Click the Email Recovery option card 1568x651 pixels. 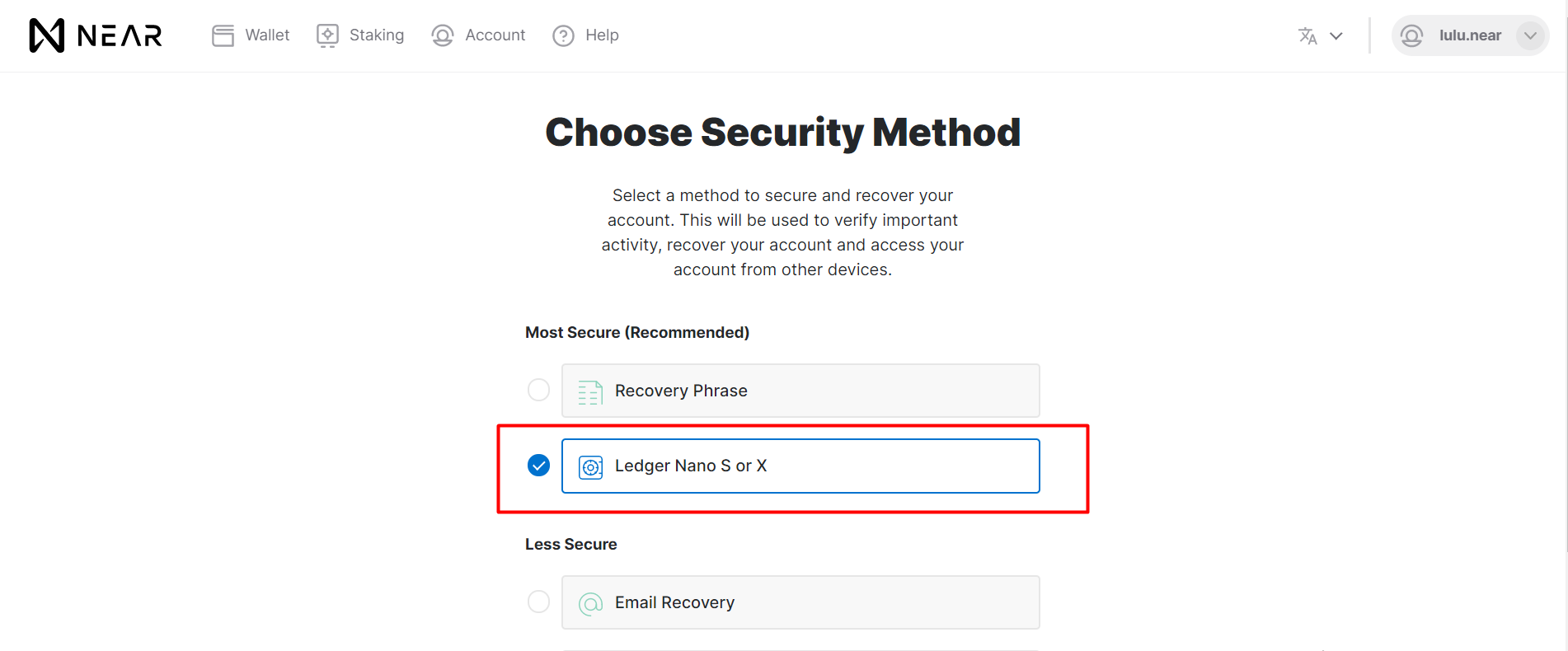[800, 602]
